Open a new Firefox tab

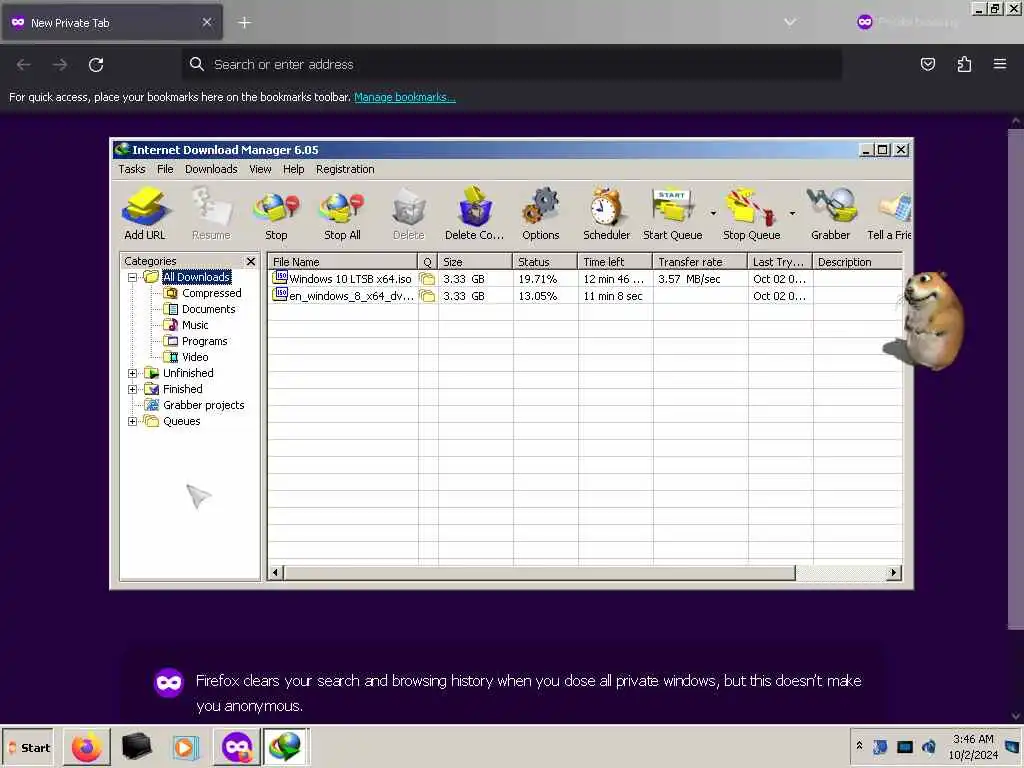click(244, 23)
